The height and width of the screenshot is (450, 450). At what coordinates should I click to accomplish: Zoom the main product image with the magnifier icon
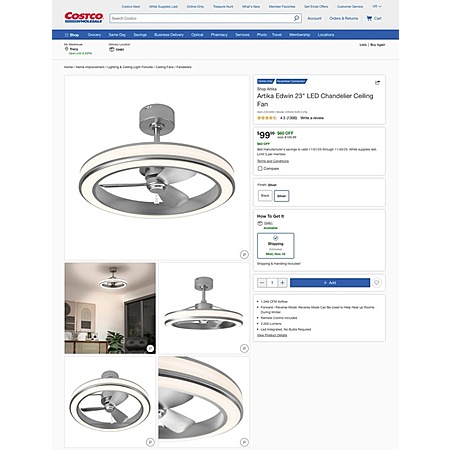(244, 254)
